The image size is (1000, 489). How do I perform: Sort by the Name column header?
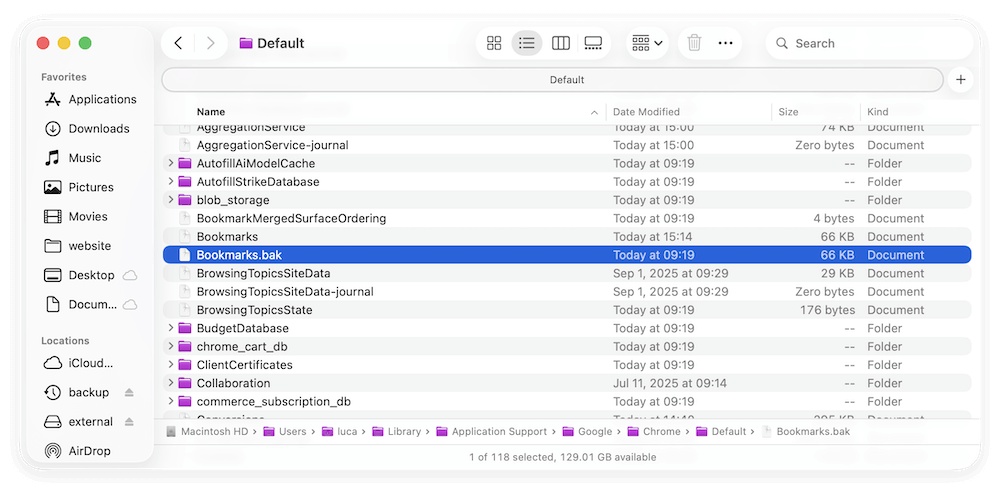211,112
